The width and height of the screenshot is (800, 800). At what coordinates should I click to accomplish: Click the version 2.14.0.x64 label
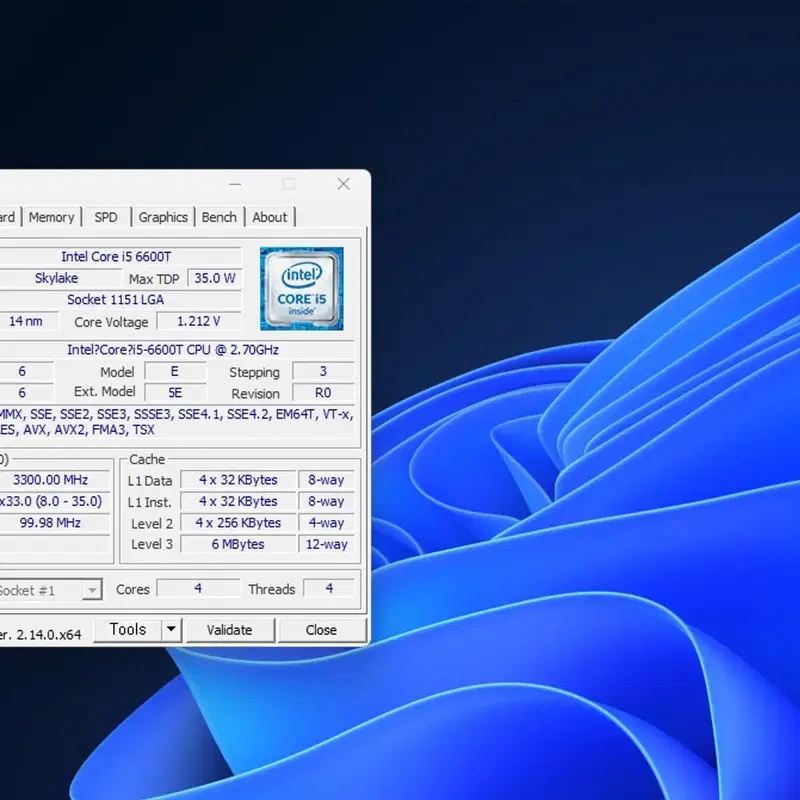(41, 635)
